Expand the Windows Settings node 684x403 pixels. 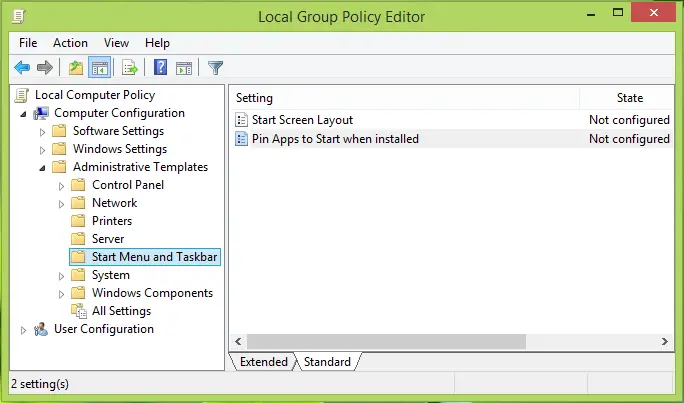tap(42, 150)
